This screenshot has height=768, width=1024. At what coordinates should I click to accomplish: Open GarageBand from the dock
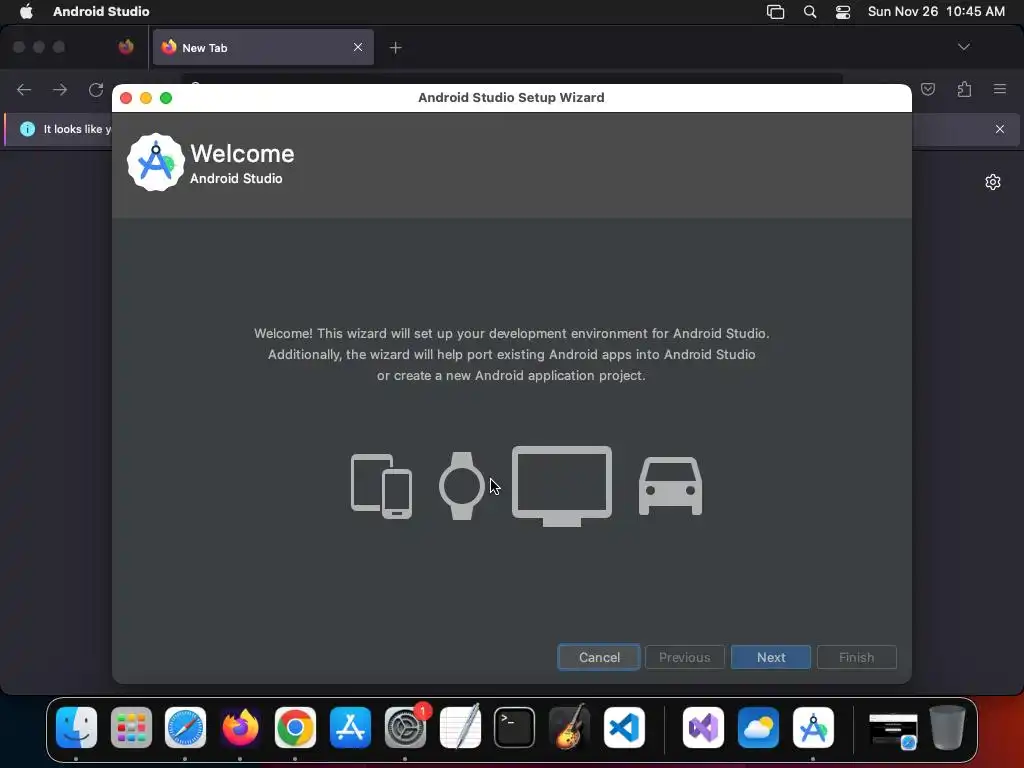click(x=569, y=728)
